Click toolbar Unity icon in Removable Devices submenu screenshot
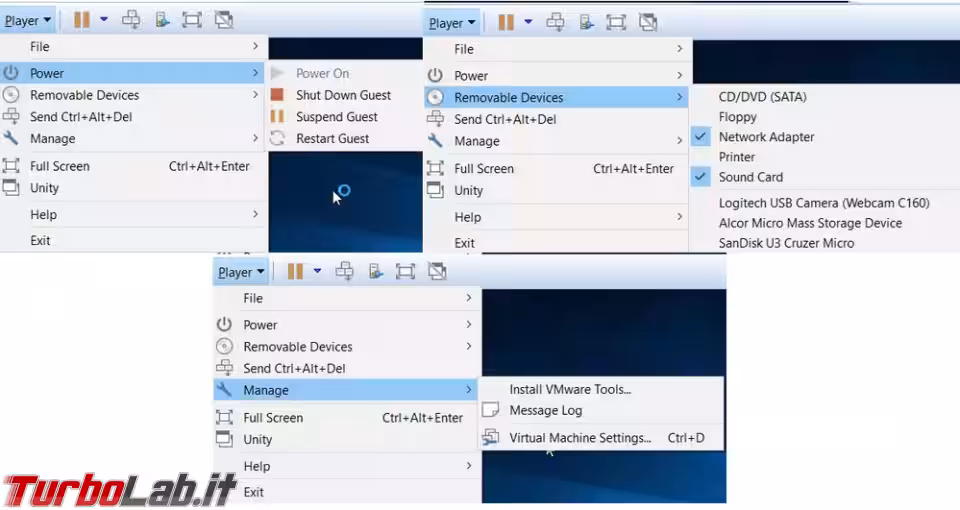960x510 pixels. tap(648, 23)
